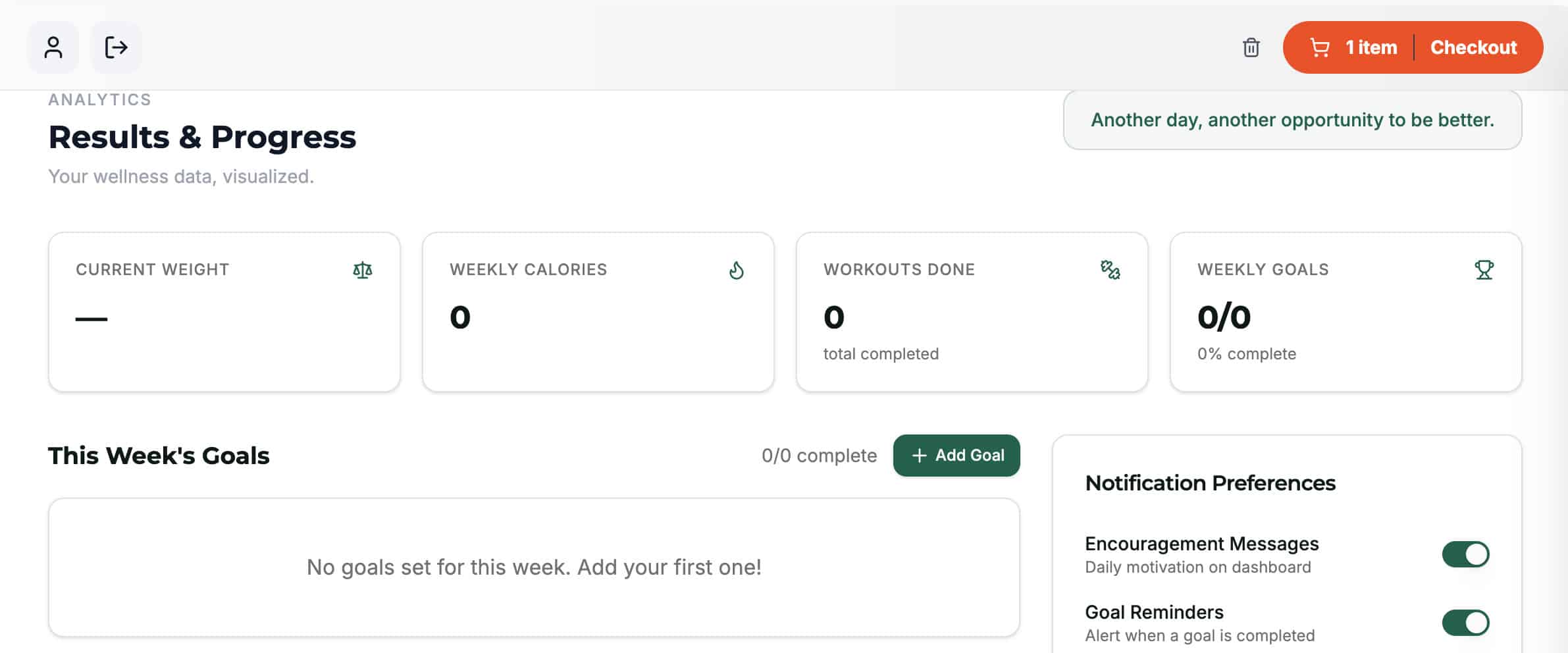Click the shopping cart icon
The image size is (1568, 653).
pyautogui.click(x=1320, y=47)
